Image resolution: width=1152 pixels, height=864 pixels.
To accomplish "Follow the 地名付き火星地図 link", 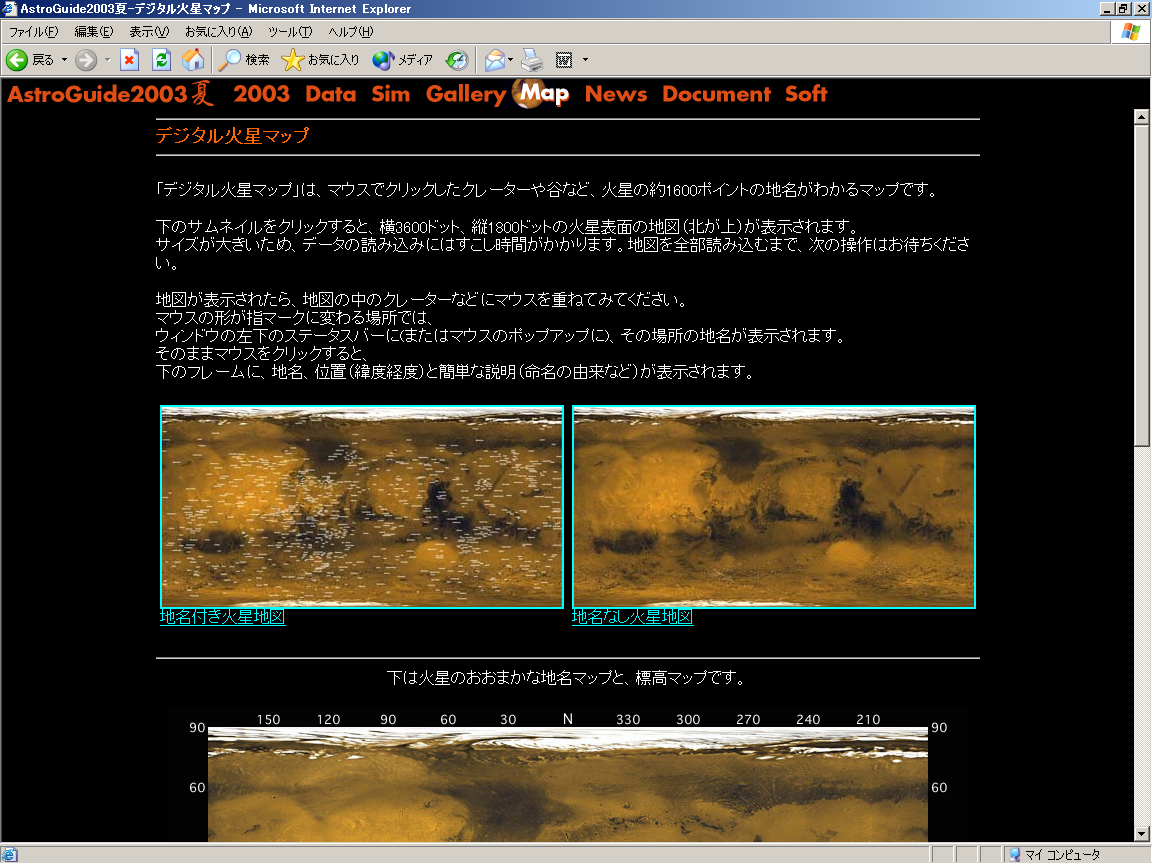I will [222, 617].
